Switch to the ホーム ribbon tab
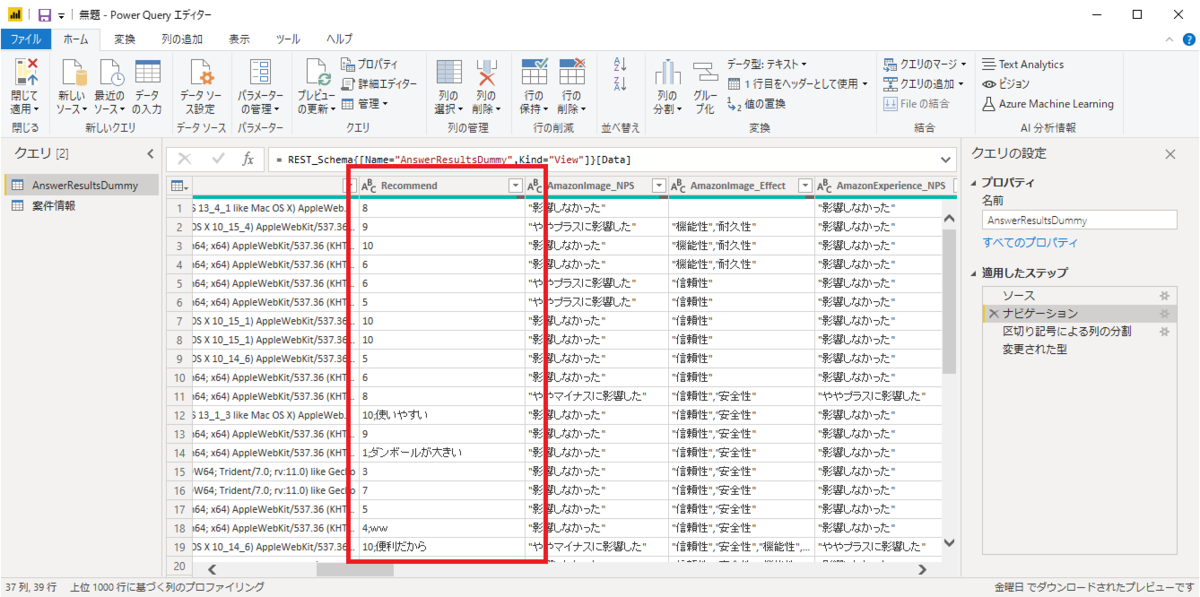The image size is (1200, 597). pyautogui.click(x=75, y=39)
